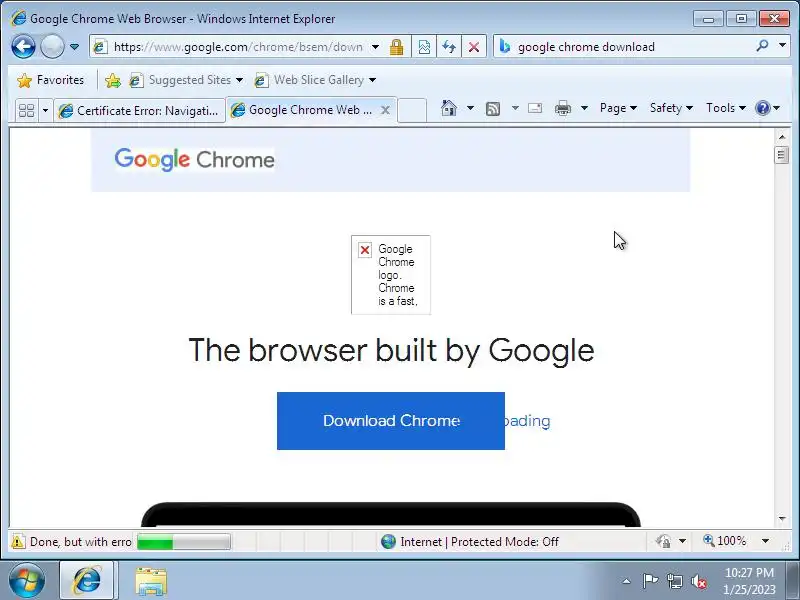Image resolution: width=800 pixels, height=600 pixels.
Task: Open the Tools menu
Action: click(x=726, y=108)
